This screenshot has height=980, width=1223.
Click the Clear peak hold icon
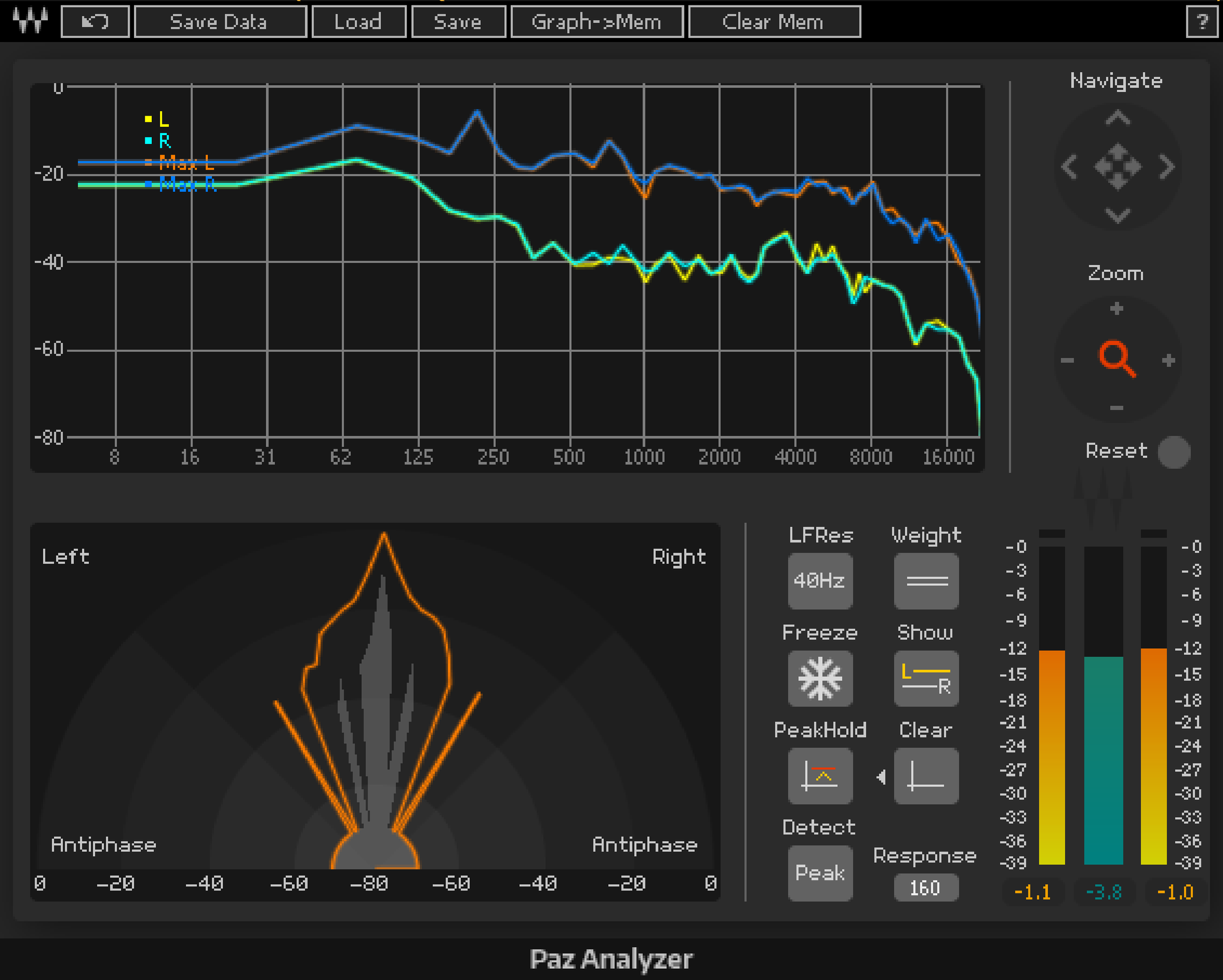tap(926, 776)
